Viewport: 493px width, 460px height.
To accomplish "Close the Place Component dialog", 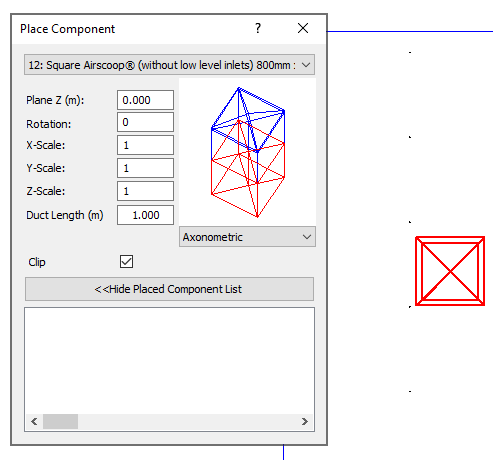I will point(303,28).
